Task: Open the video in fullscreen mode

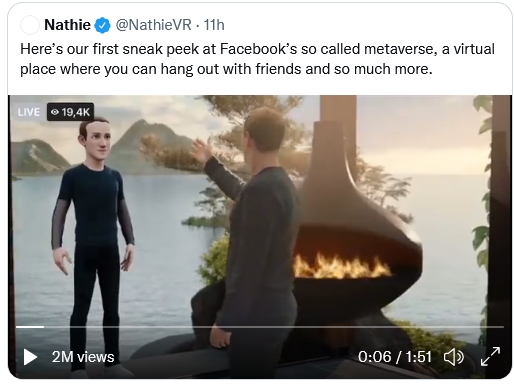Action: coord(490,356)
